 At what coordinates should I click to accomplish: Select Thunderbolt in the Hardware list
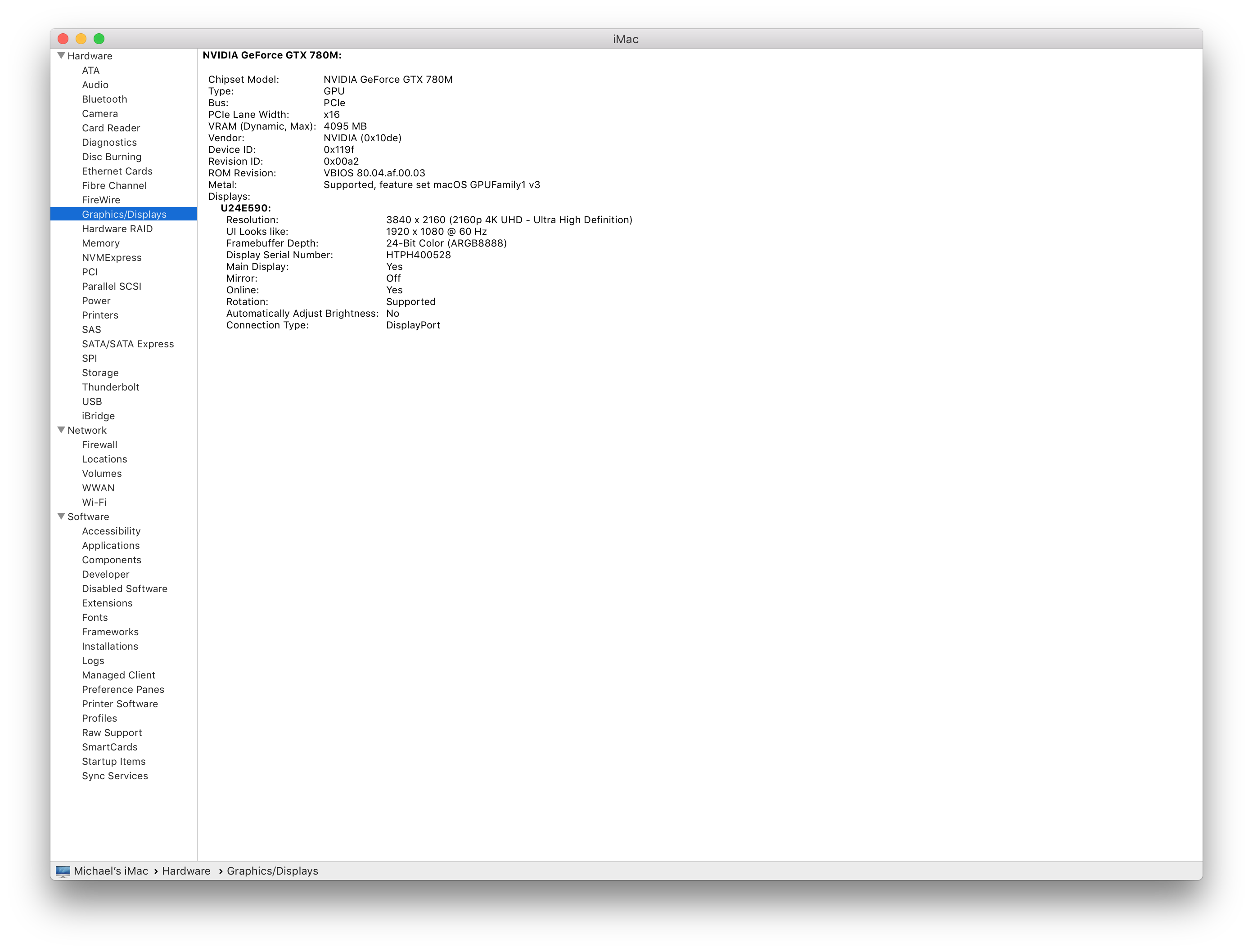[111, 387]
